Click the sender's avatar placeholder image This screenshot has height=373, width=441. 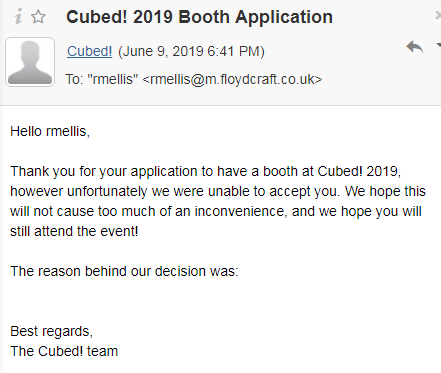click(30, 62)
